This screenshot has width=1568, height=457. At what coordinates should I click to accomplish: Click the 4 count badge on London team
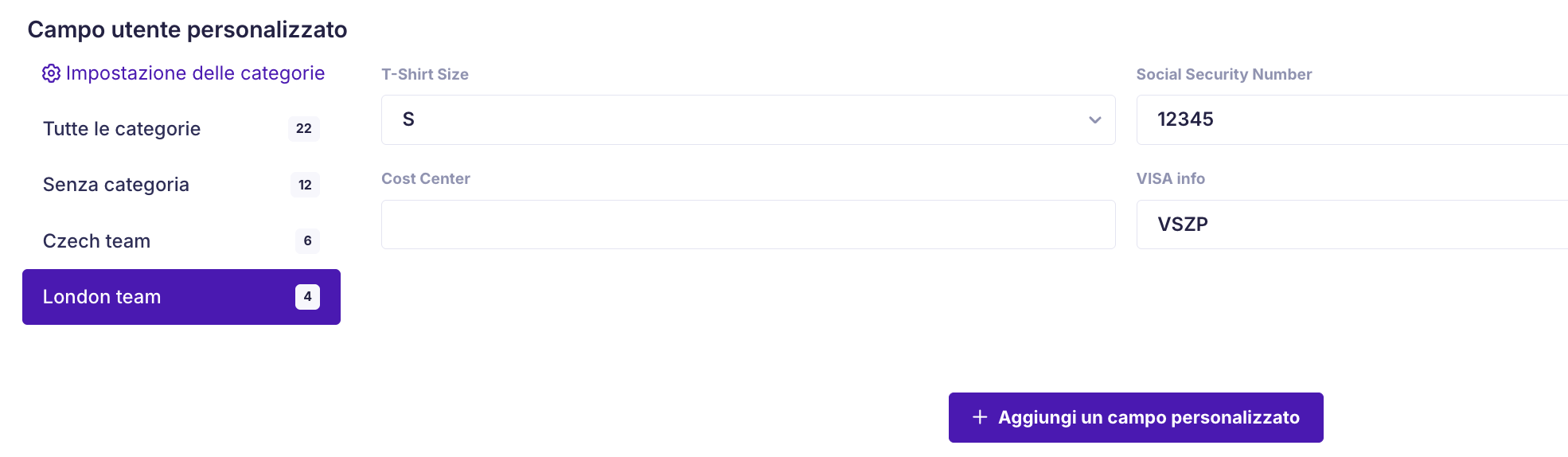coord(307,297)
